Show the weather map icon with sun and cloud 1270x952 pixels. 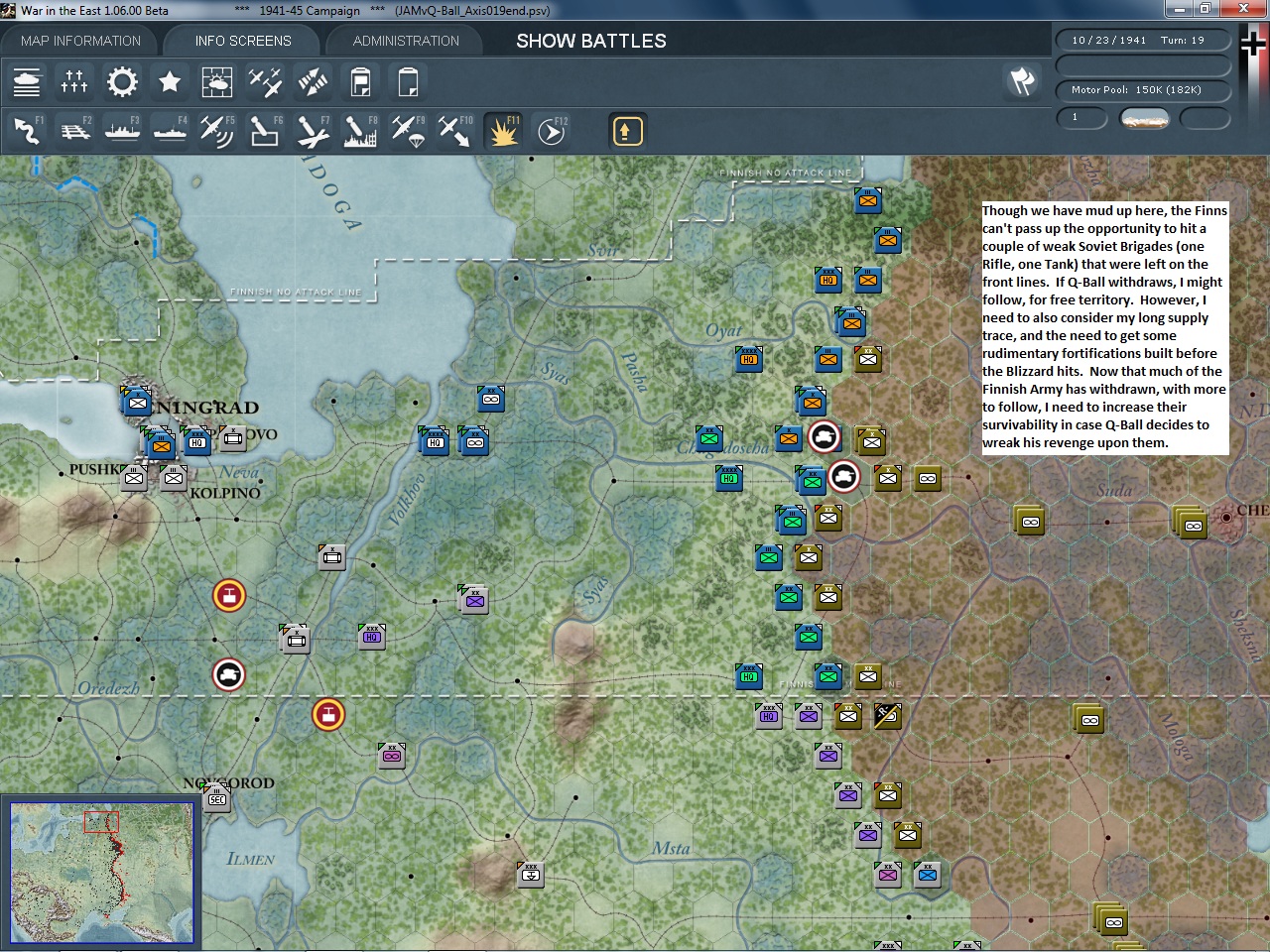tap(217, 81)
